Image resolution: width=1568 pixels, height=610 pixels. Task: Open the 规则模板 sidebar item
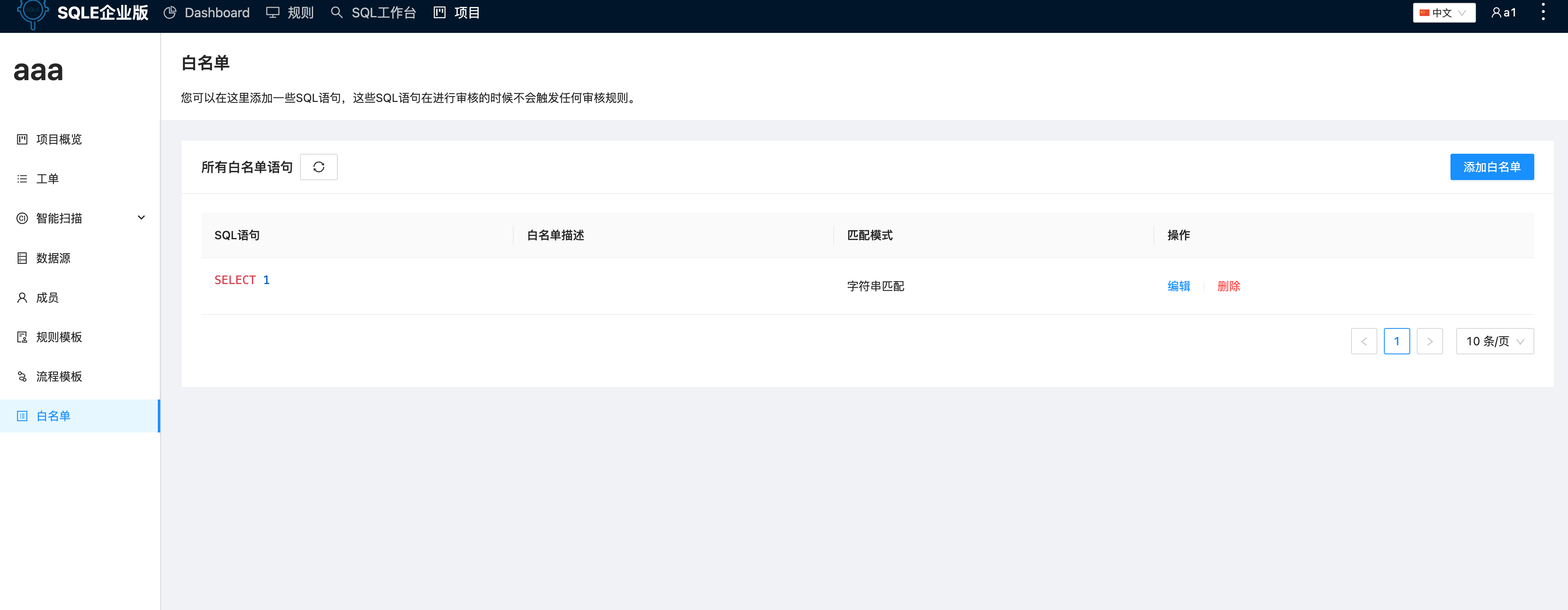click(x=59, y=337)
